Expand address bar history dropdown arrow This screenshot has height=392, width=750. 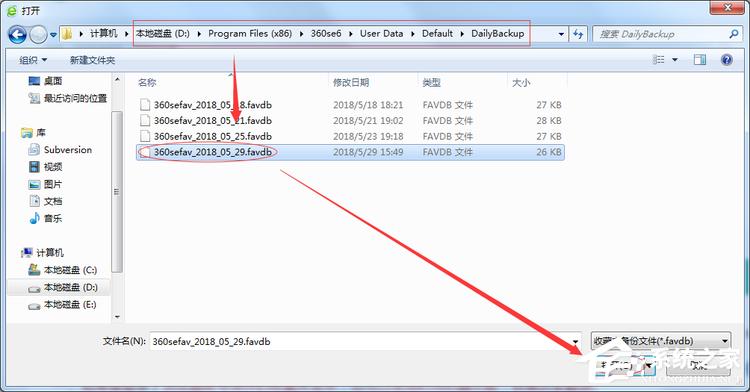tap(561, 34)
